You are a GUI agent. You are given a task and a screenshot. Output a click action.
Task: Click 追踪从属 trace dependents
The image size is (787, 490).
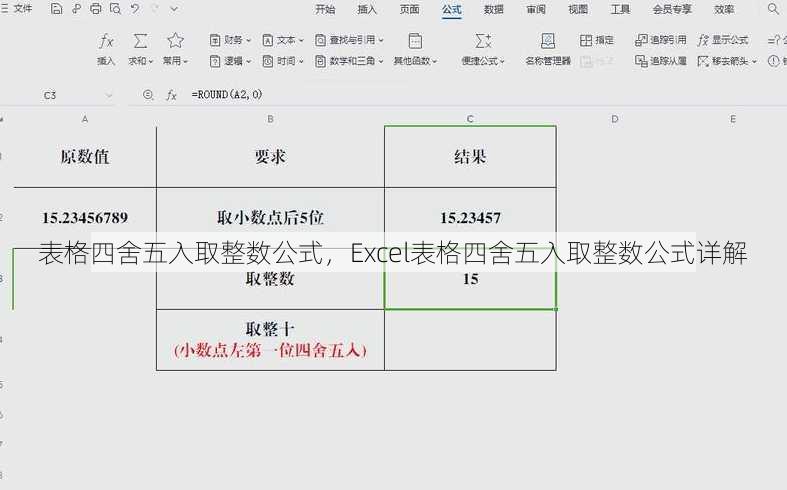tap(661, 61)
